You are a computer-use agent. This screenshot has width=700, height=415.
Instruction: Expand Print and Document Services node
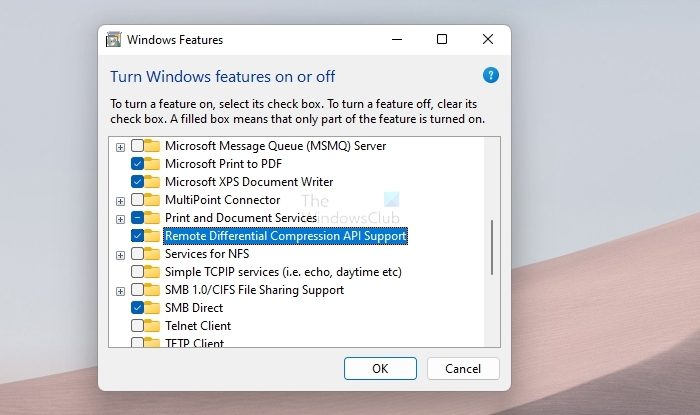point(120,219)
